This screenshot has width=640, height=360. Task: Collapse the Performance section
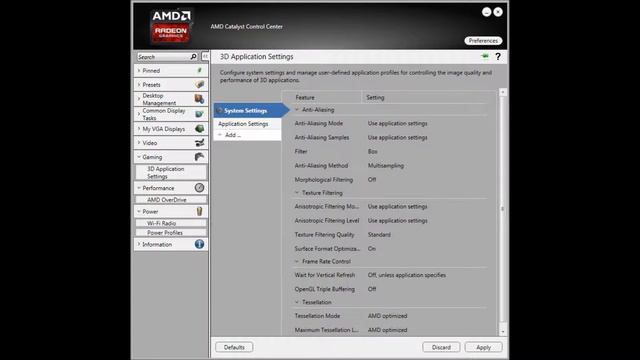[x=139, y=188]
